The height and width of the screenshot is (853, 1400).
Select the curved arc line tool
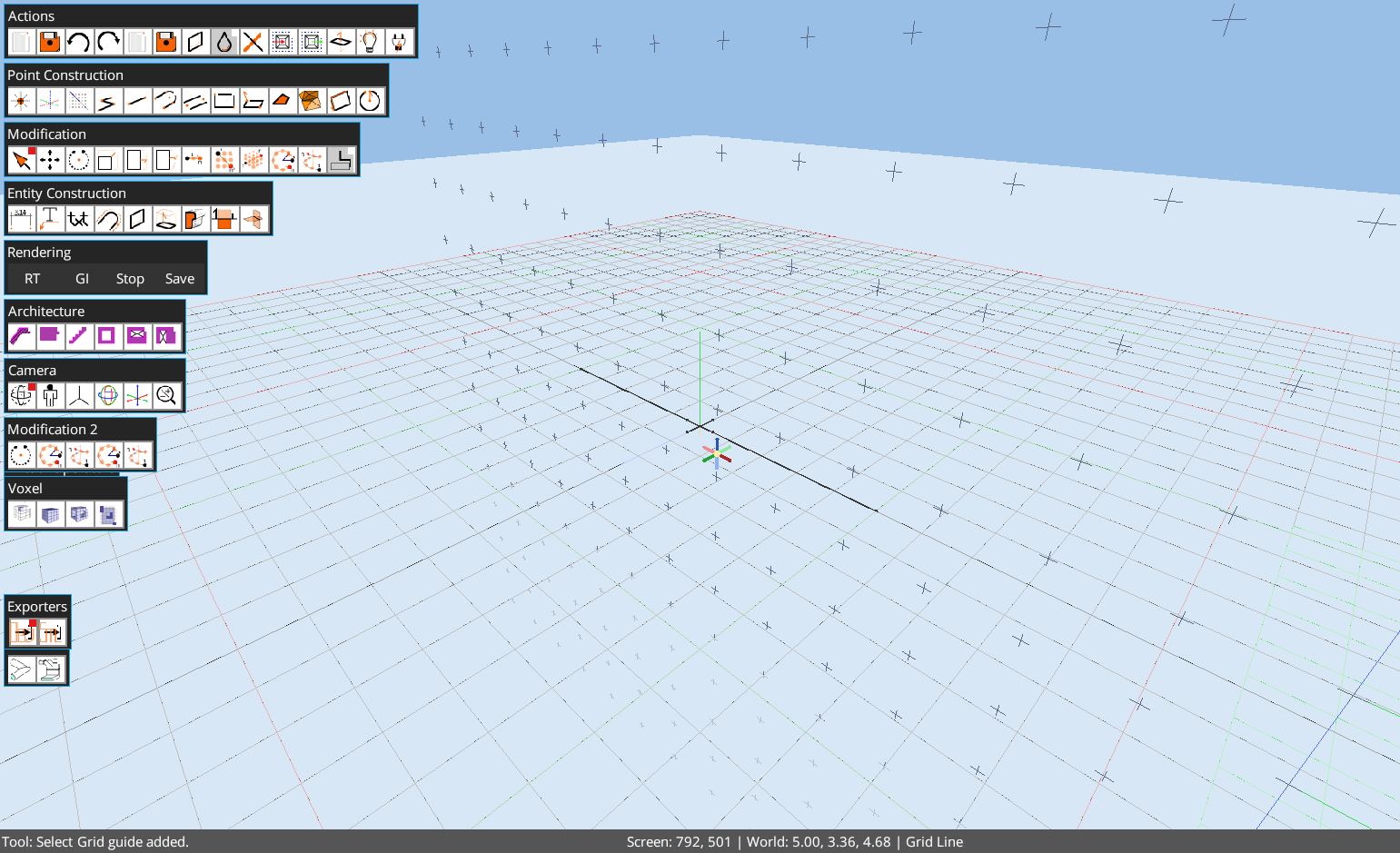click(x=166, y=101)
